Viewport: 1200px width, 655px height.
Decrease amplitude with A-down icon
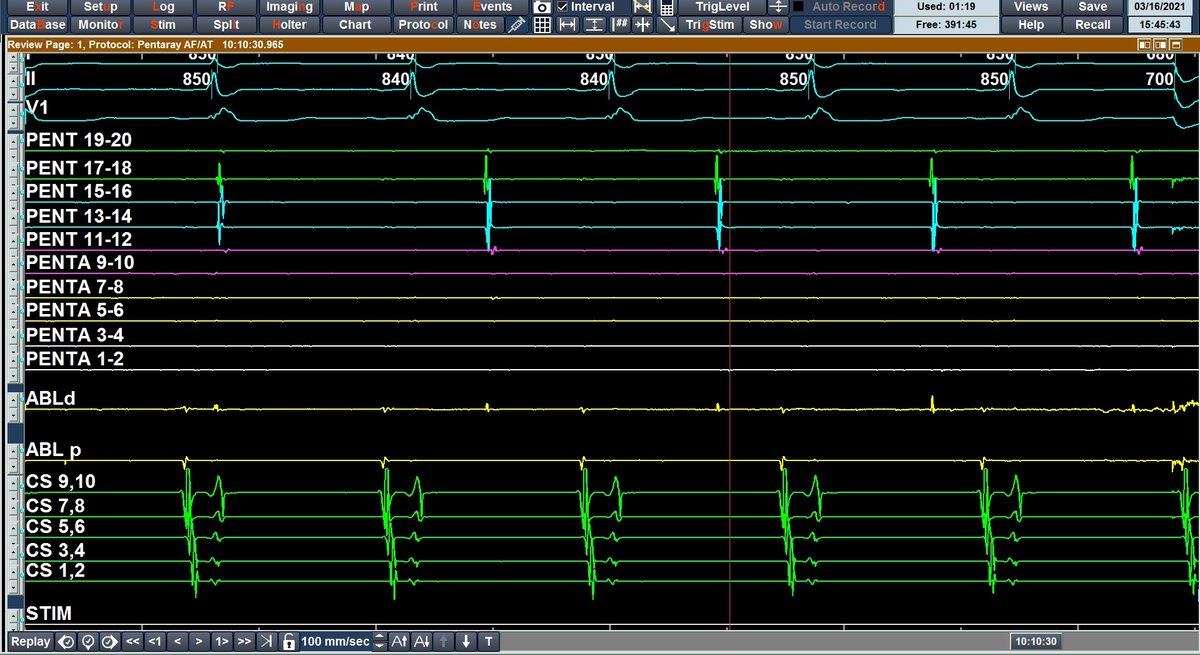point(422,641)
